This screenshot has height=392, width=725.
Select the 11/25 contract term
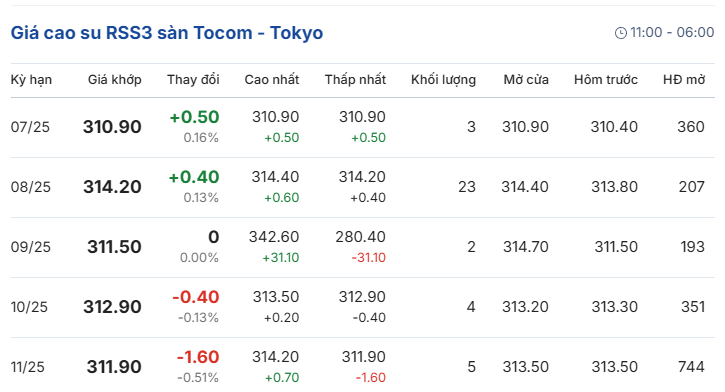pos(28,367)
